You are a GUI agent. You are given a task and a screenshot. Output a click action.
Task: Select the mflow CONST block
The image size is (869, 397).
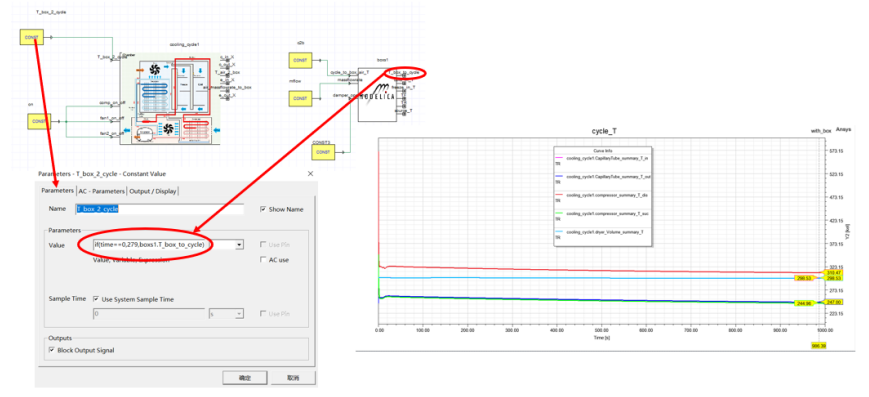click(300, 98)
